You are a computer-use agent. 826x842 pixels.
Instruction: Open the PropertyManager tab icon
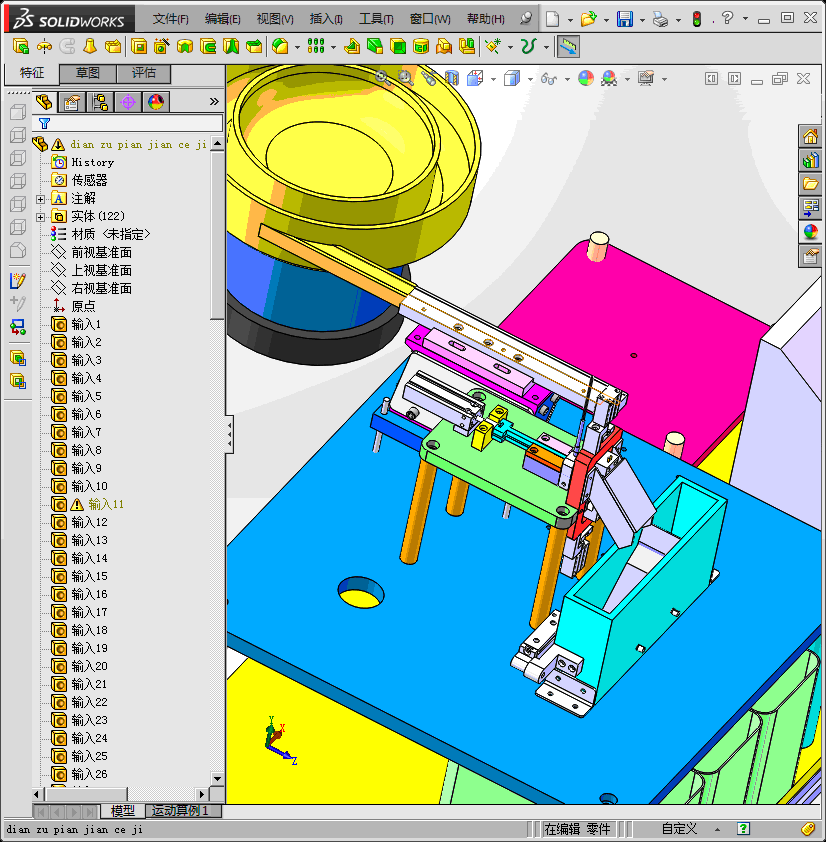click(x=71, y=102)
